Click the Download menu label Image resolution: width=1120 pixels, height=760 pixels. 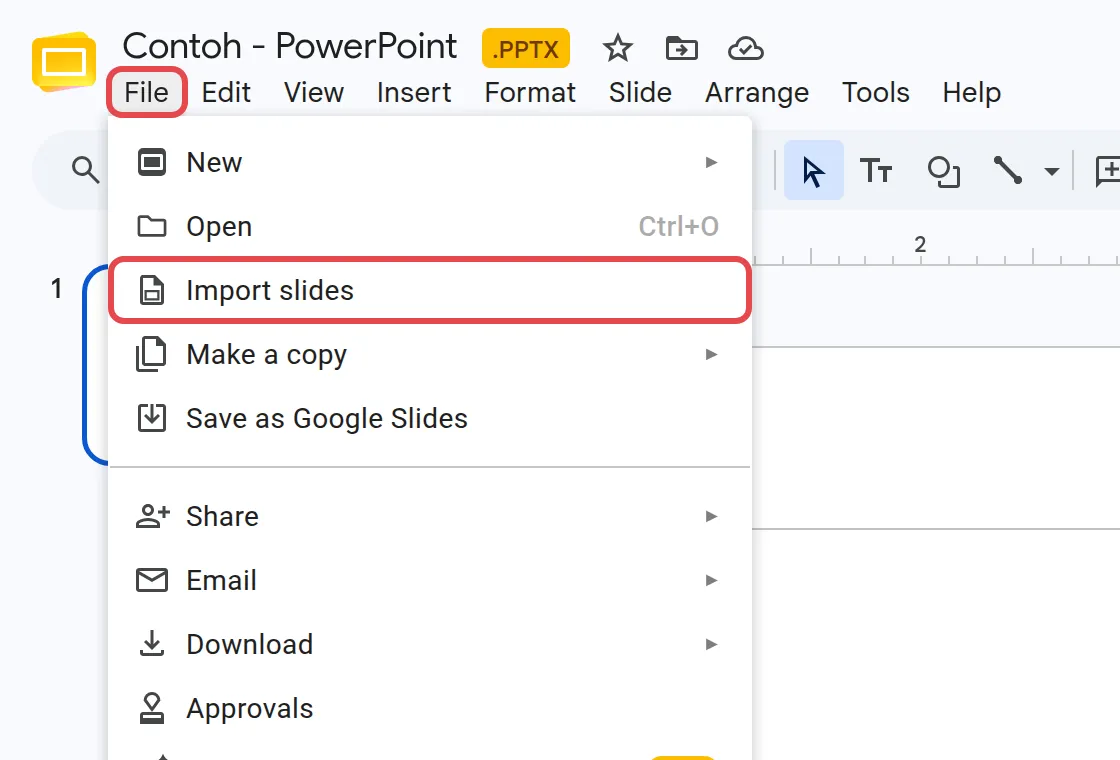pyautogui.click(x=249, y=644)
